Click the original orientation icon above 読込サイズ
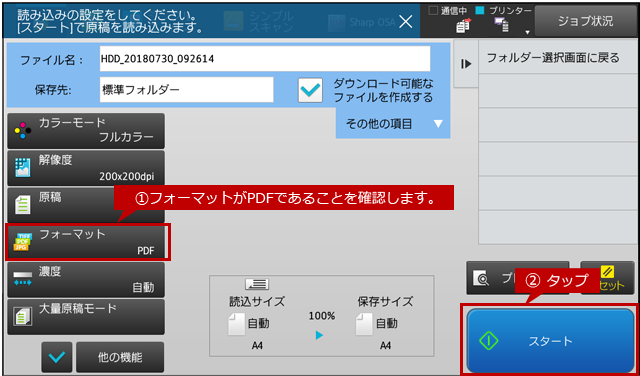This screenshot has width=640, height=376. 257,284
